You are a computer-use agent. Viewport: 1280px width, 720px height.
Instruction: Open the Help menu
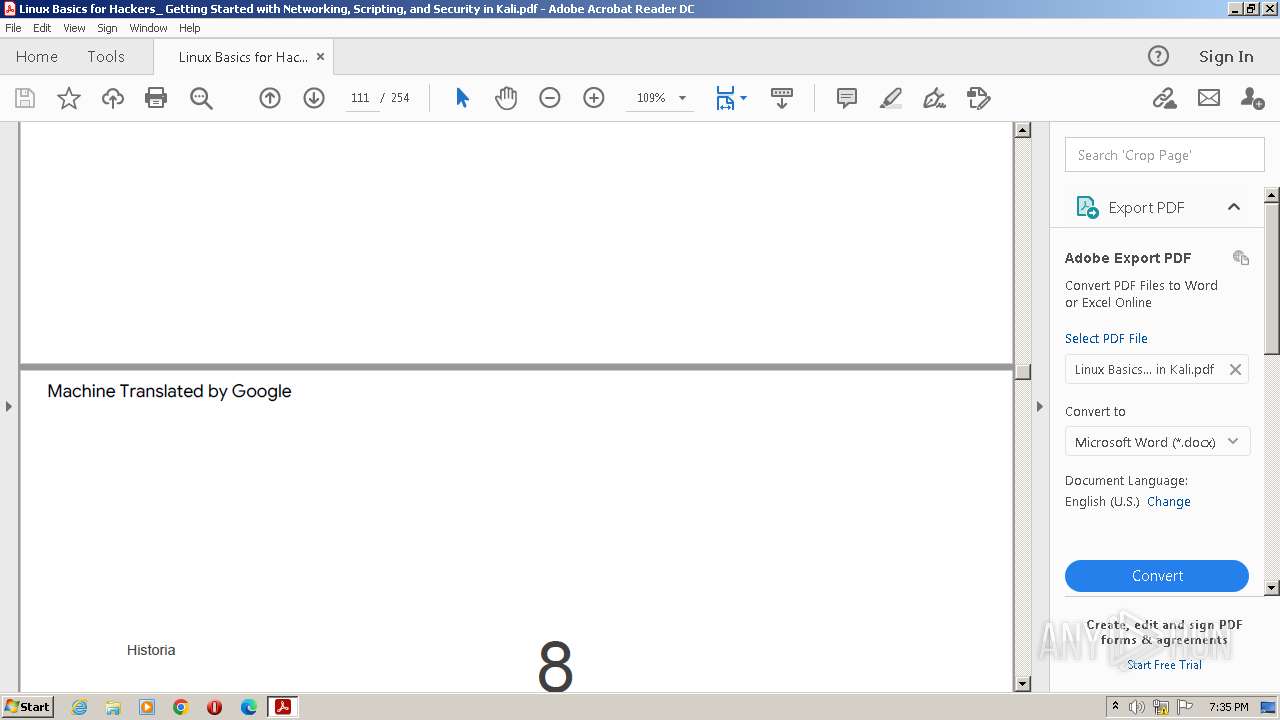[190, 28]
